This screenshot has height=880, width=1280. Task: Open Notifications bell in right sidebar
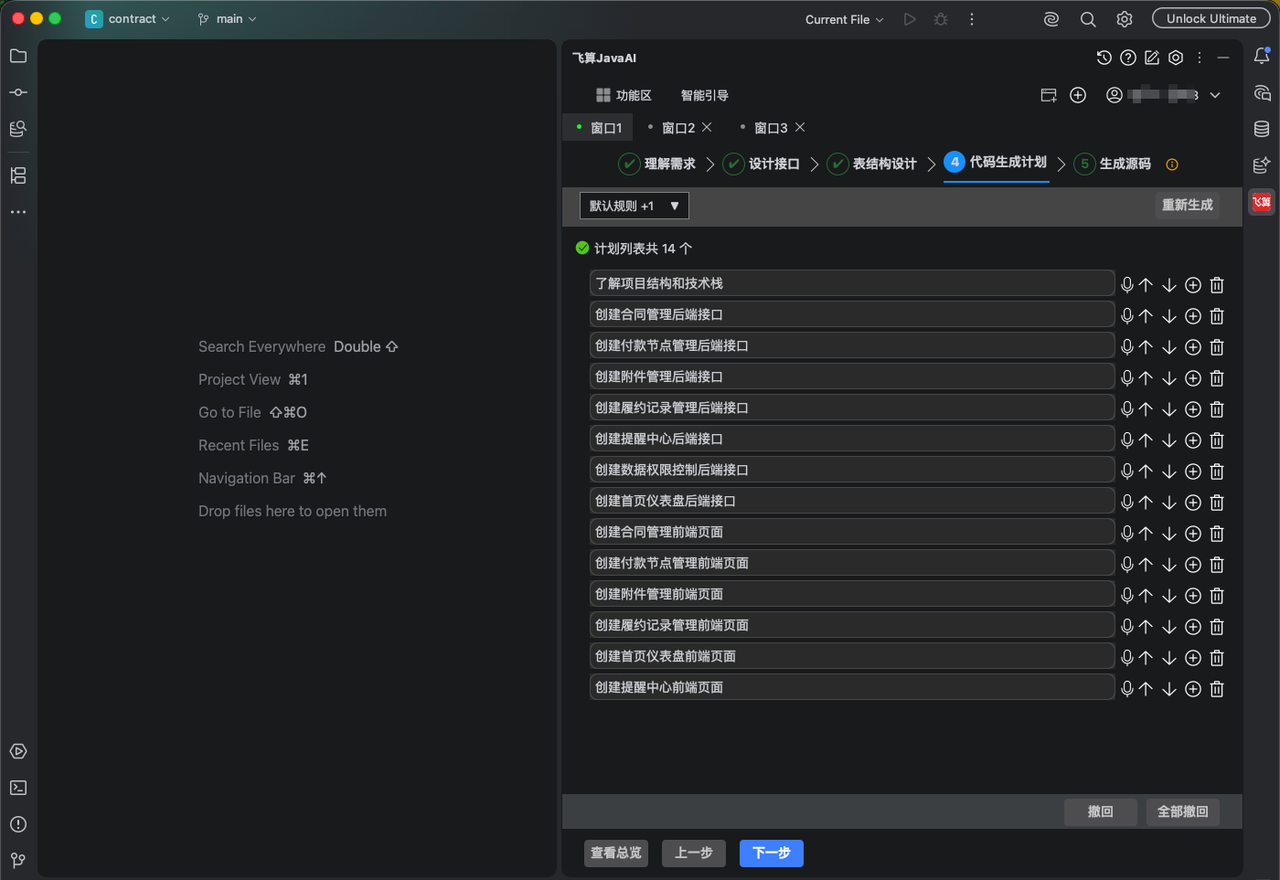1262,56
